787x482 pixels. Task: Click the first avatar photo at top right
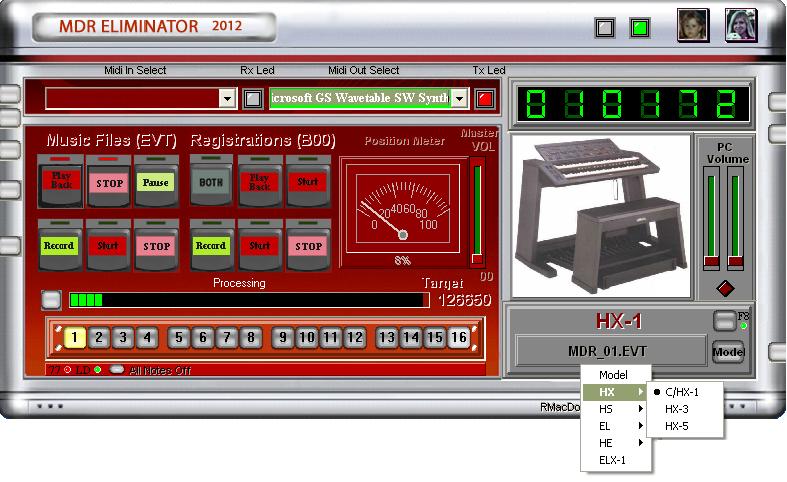click(x=693, y=26)
